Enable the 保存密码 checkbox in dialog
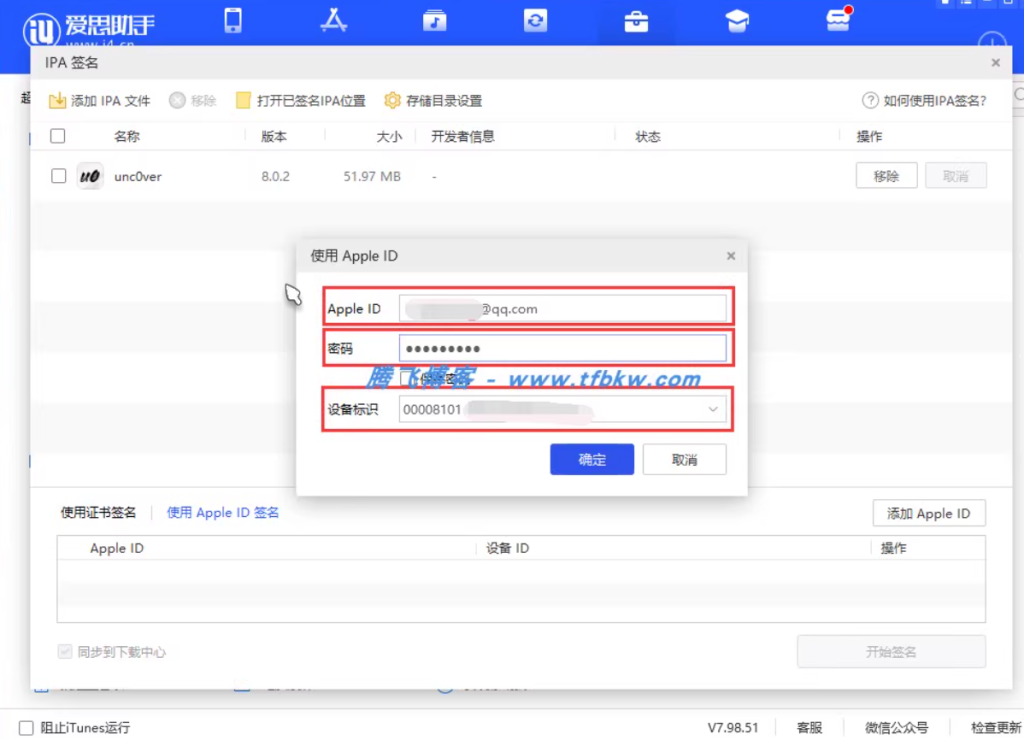 (406, 375)
